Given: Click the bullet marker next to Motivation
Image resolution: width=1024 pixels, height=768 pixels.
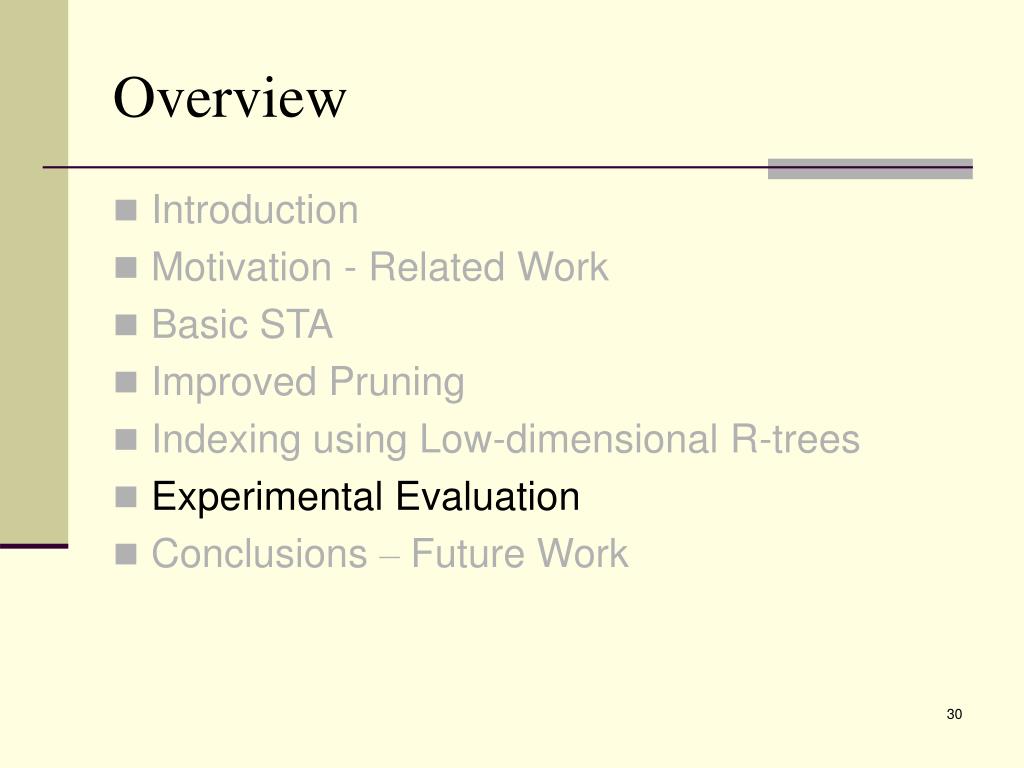Looking at the screenshot, I should click(x=126, y=268).
